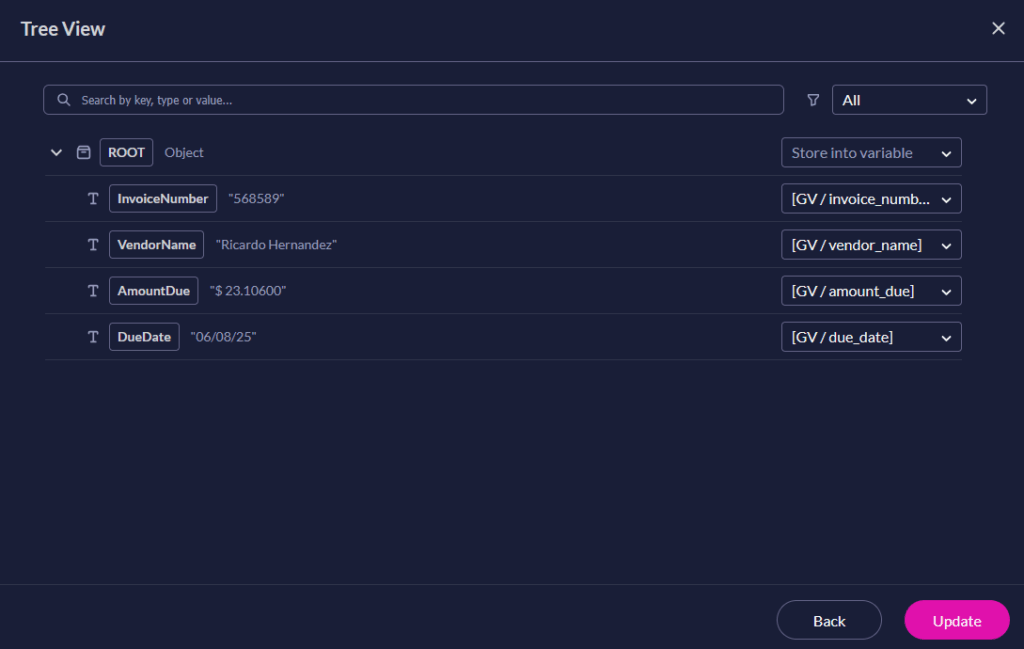Open the GV/vendor_name variable dropdown
Screen dimensions: 1024x649
coord(870,244)
